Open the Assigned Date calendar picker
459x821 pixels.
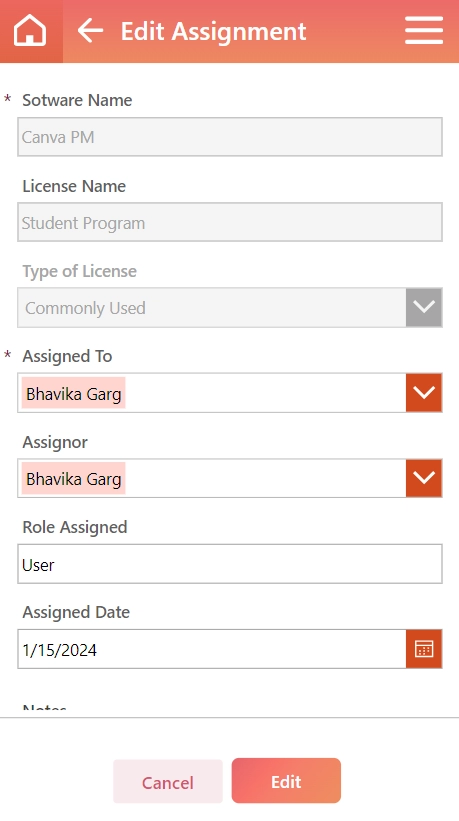click(x=424, y=649)
